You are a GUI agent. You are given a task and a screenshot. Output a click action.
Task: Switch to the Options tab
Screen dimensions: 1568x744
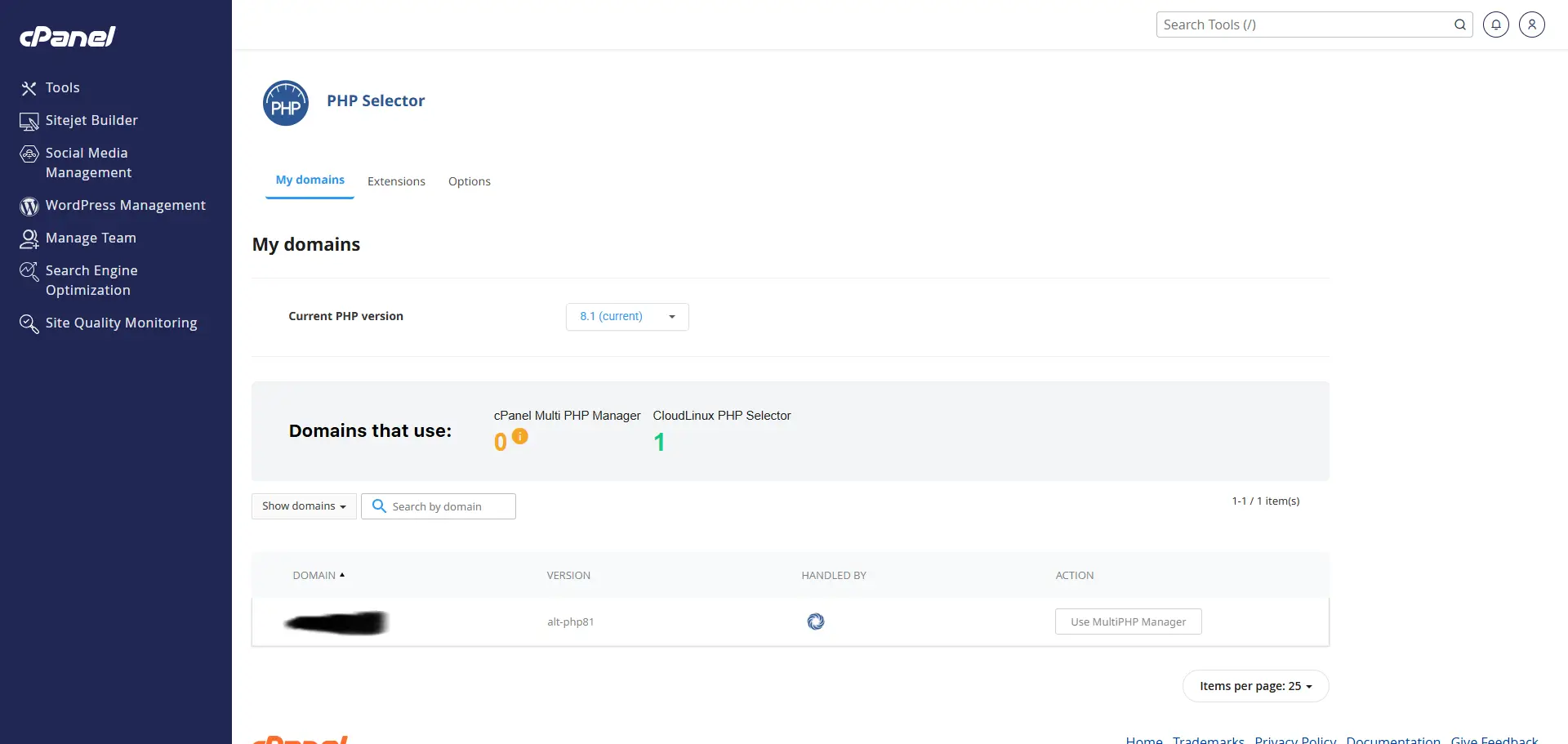pyautogui.click(x=469, y=181)
